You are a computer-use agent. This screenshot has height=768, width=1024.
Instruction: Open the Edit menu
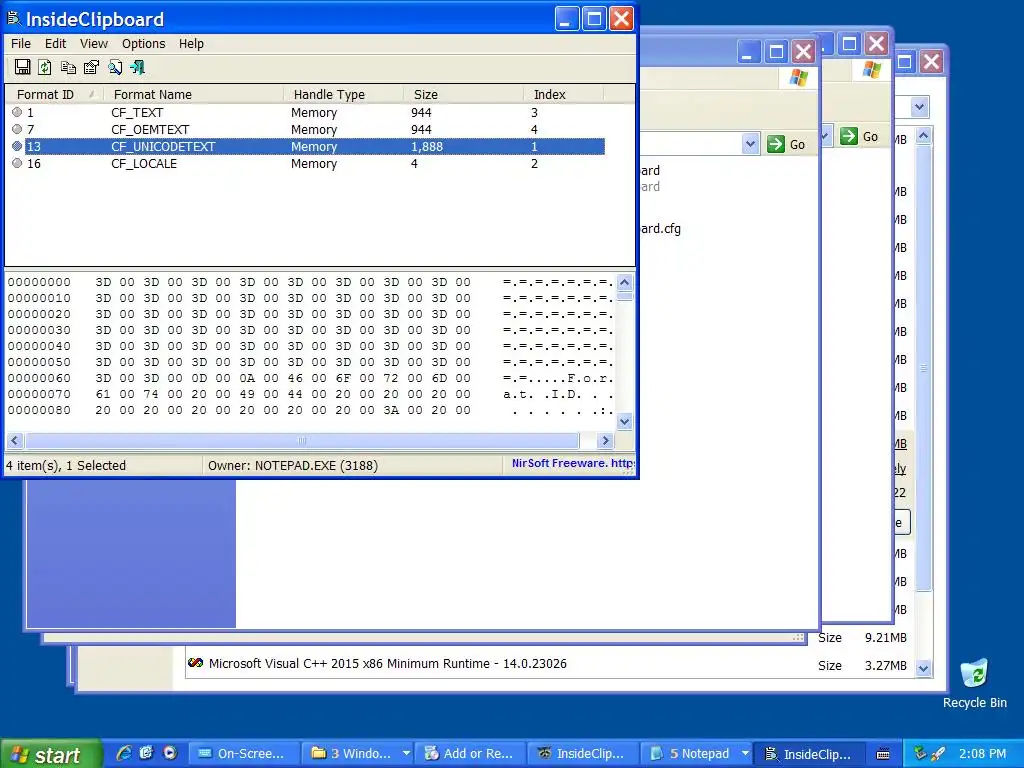coord(56,44)
